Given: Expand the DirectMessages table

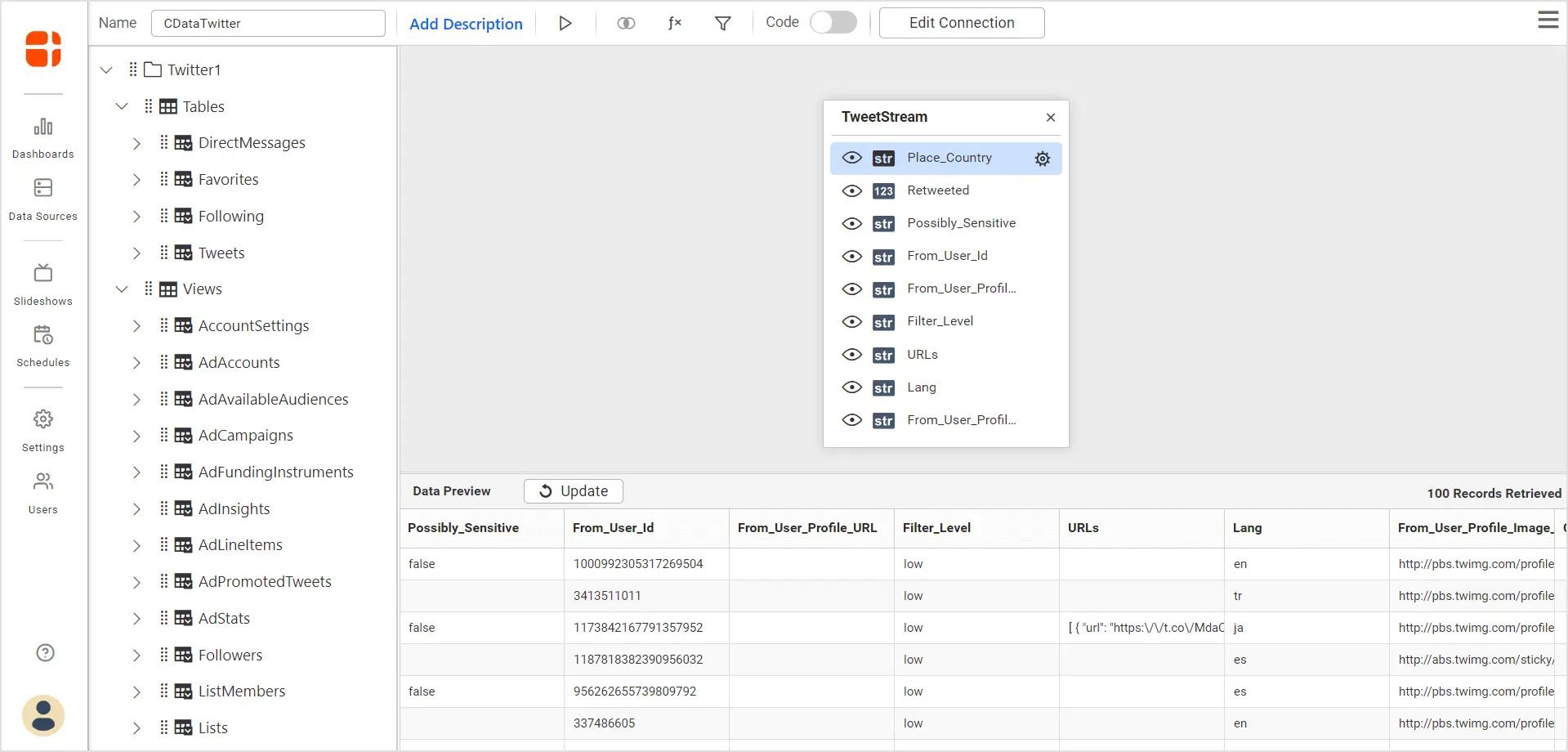Looking at the screenshot, I should (x=136, y=144).
